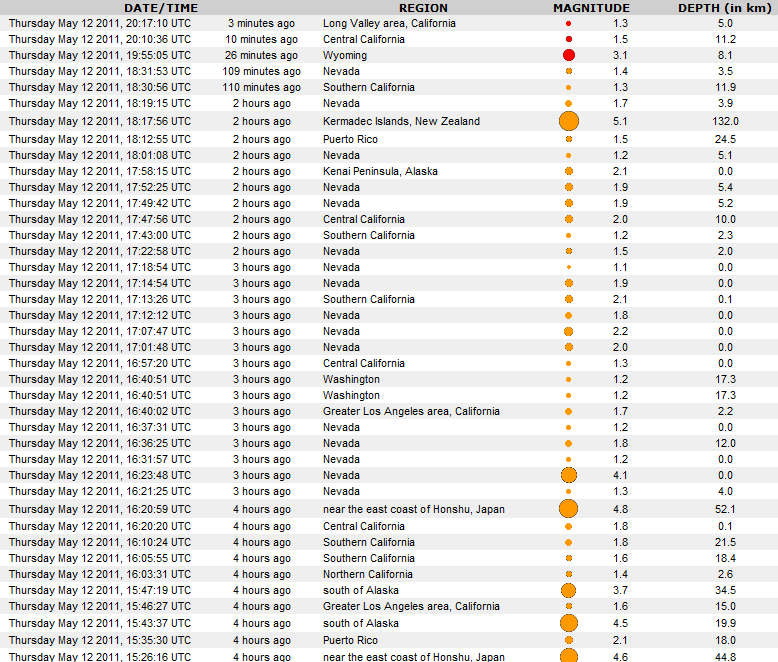The image size is (778, 662).
Task: Click the orange circle beside magnitude 4.5 Alaska
Action: click(569, 623)
